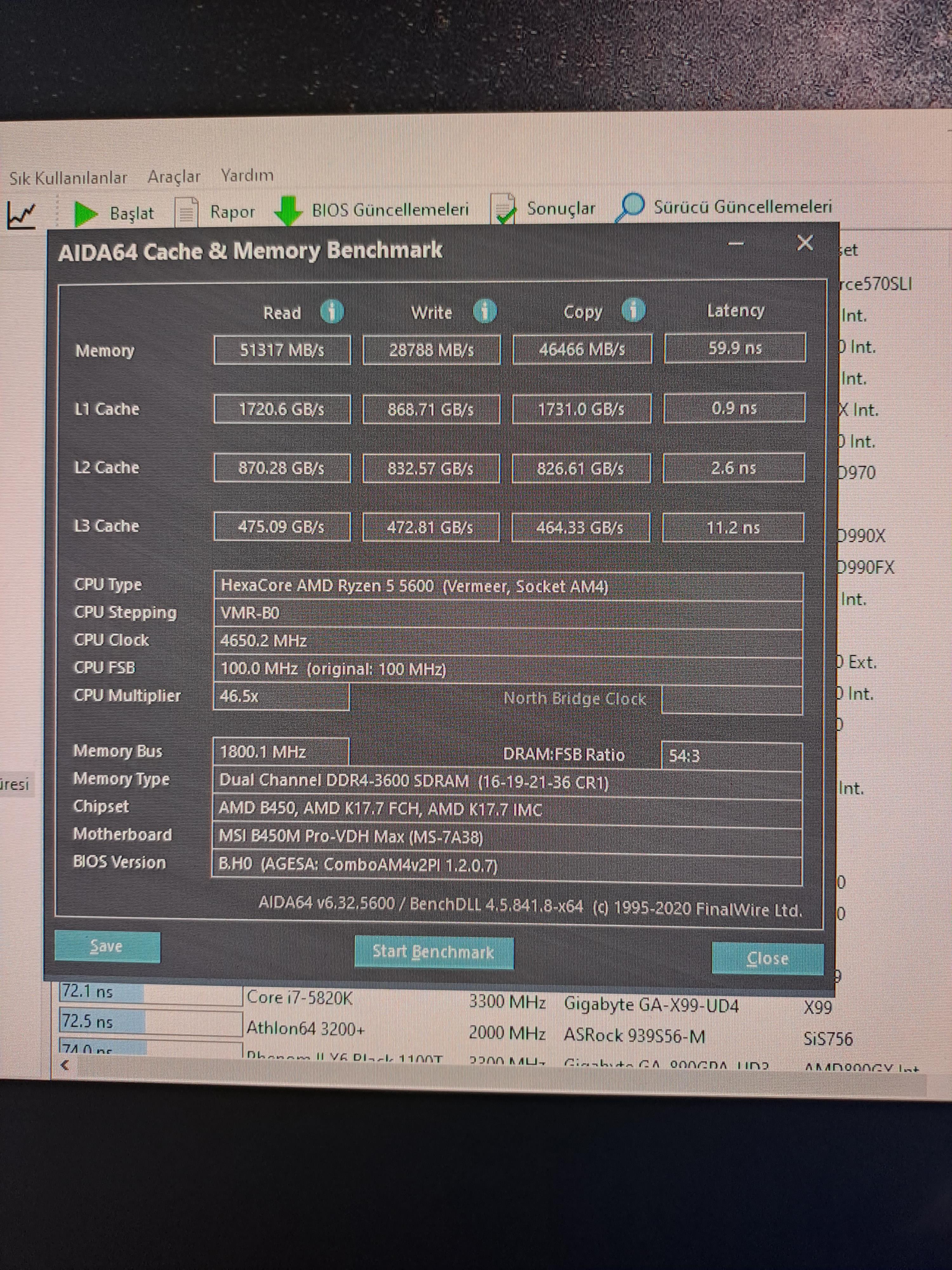Image resolution: width=952 pixels, height=1270 pixels.
Task: Click Gigabyte GA-X99-UD4 motherboard cell
Action: [651, 1005]
